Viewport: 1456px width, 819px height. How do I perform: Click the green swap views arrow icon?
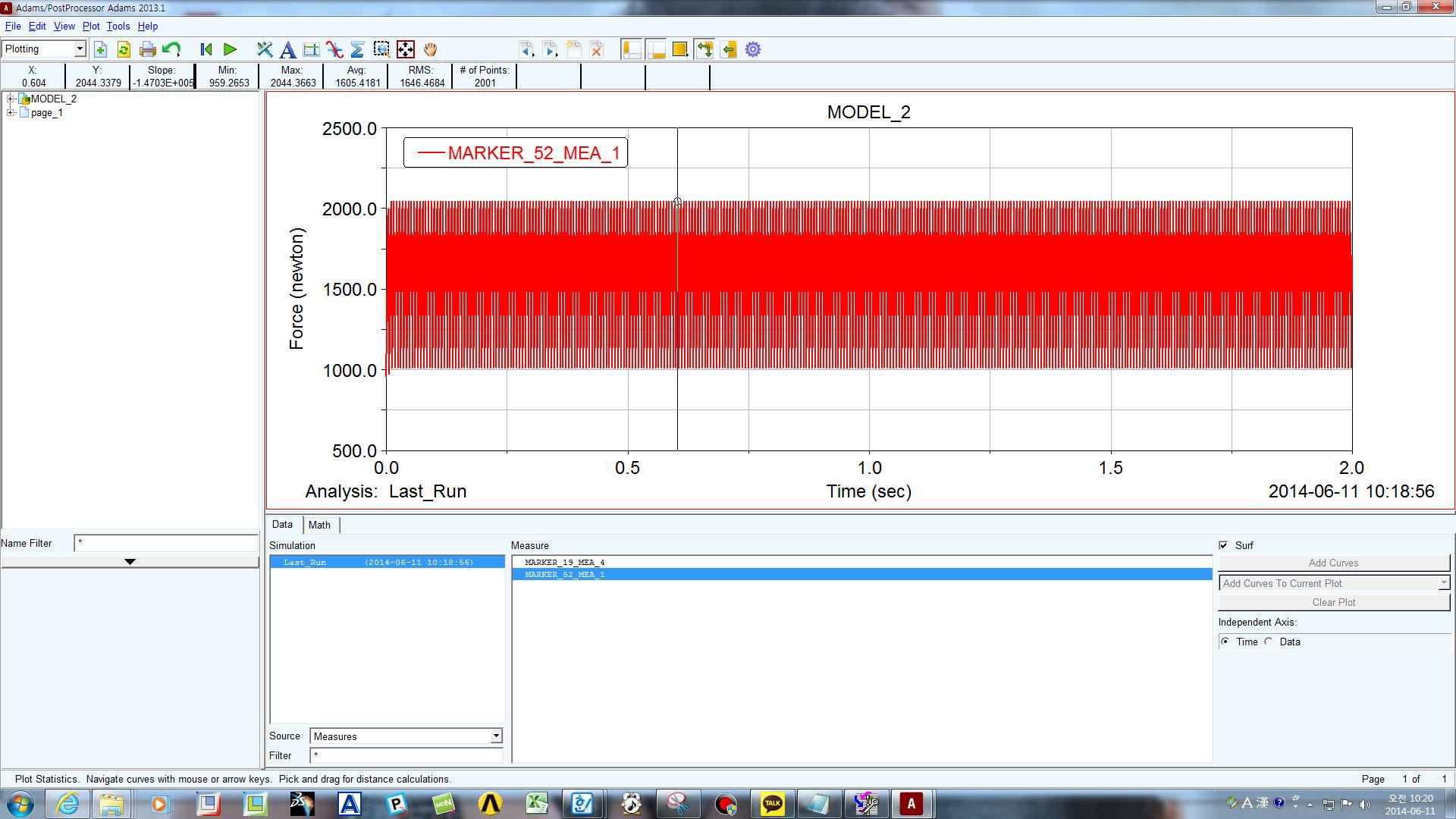[704, 50]
